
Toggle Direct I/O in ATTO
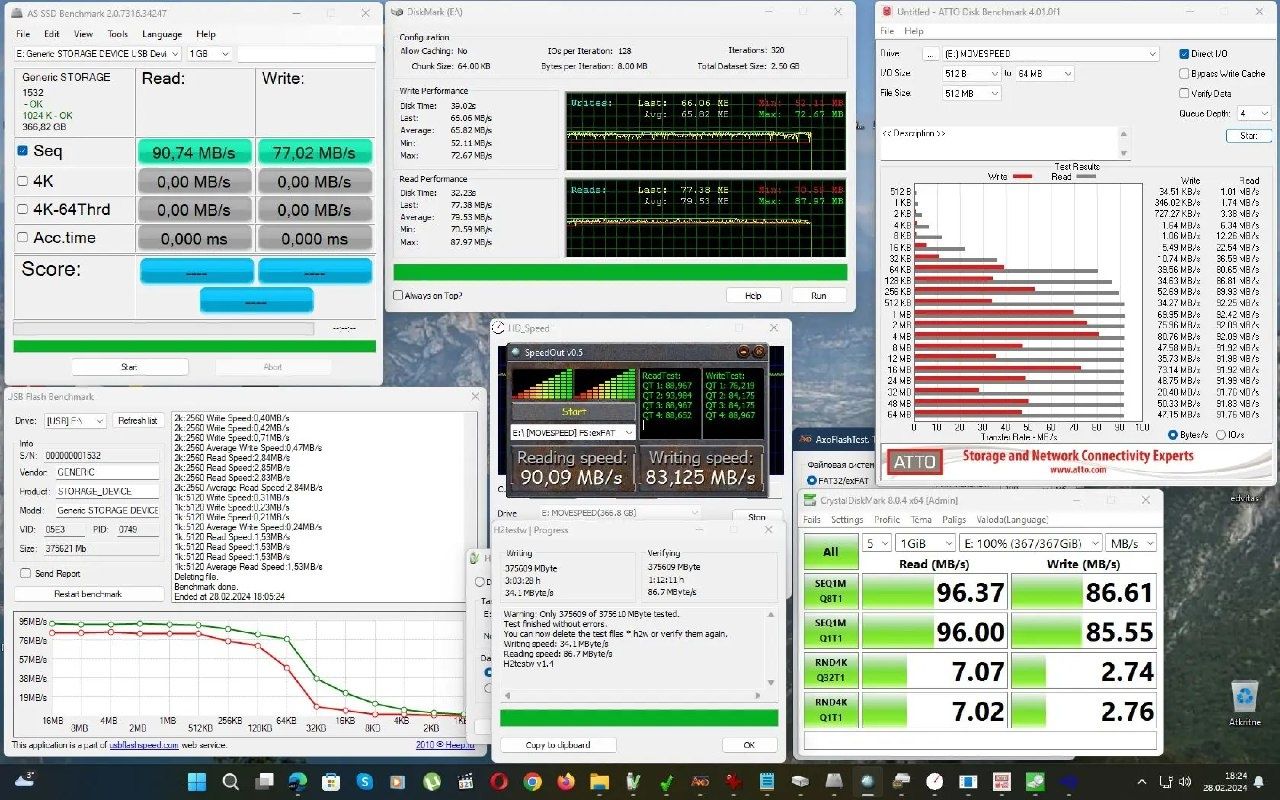click(1185, 54)
